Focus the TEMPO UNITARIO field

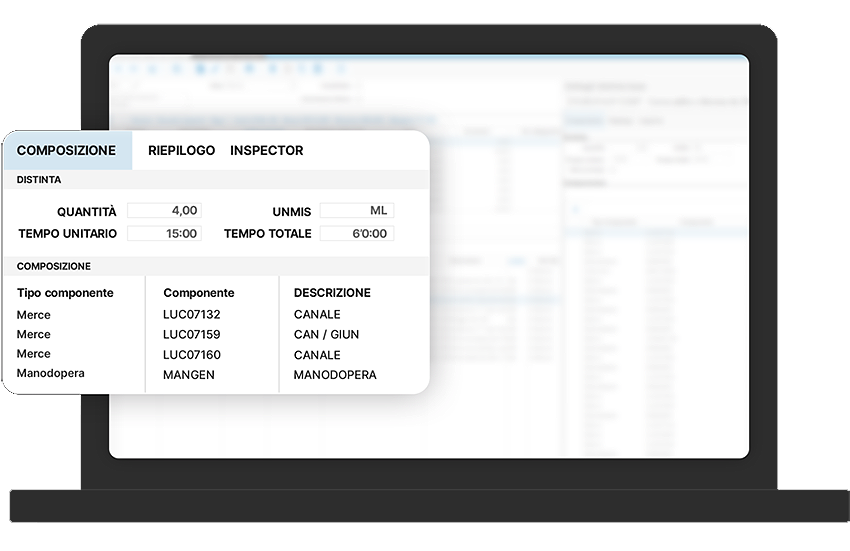tap(164, 234)
